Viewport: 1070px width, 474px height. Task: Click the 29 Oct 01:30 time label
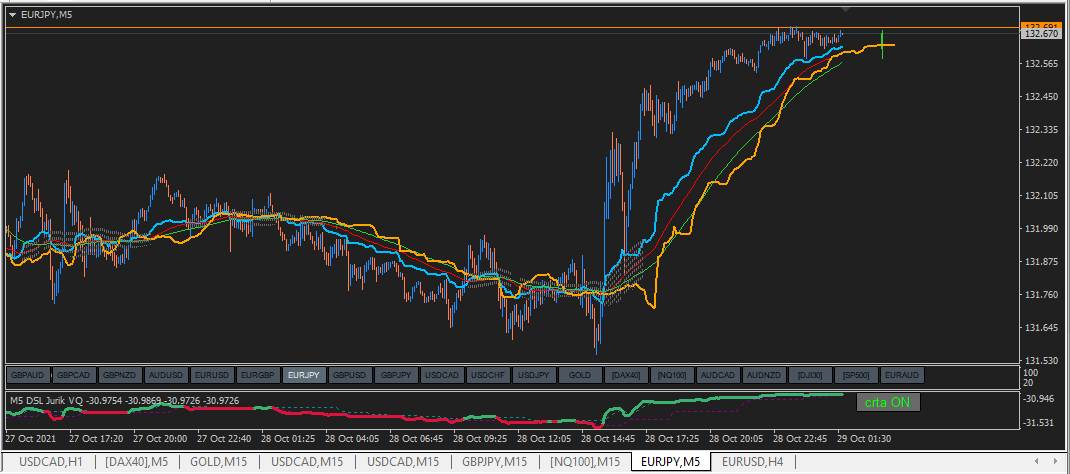tap(864, 438)
